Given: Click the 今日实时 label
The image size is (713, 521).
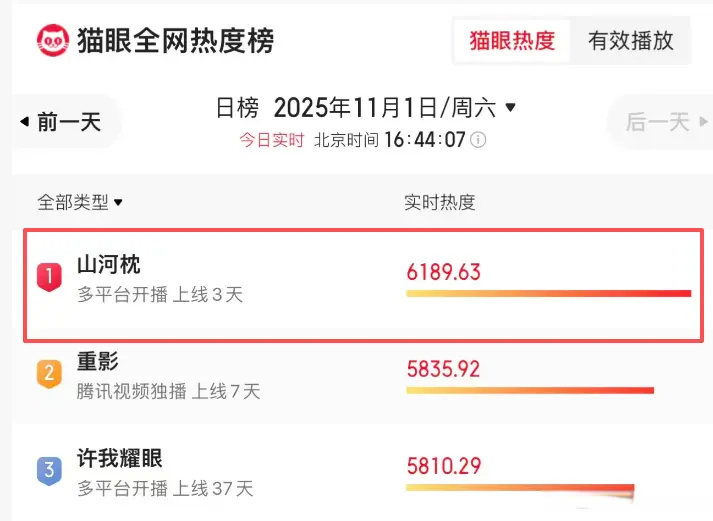Looking at the screenshot, I should (x=271, y=140).
